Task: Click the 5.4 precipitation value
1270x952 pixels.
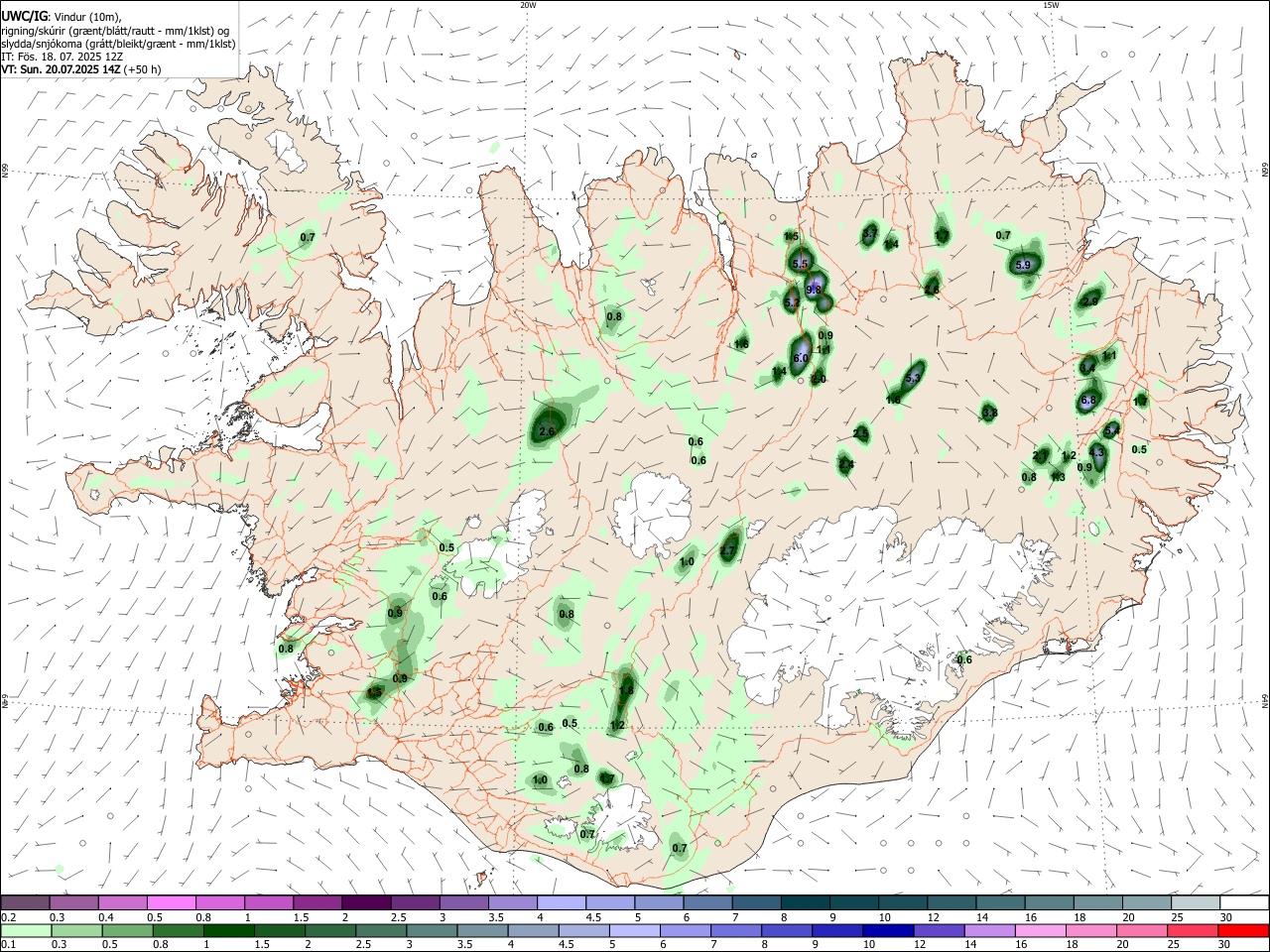Action: pos(1111,430)
